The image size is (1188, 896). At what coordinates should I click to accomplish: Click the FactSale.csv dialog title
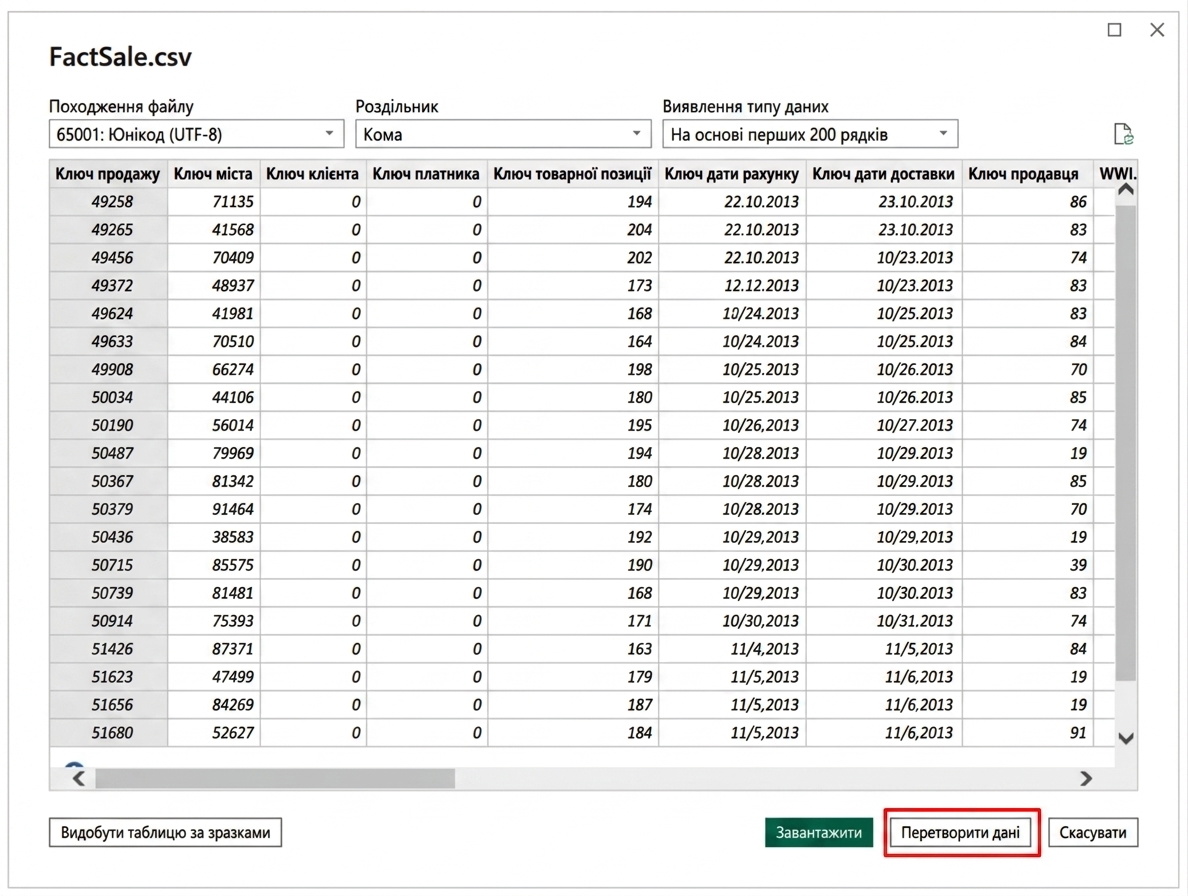(120, 57)
